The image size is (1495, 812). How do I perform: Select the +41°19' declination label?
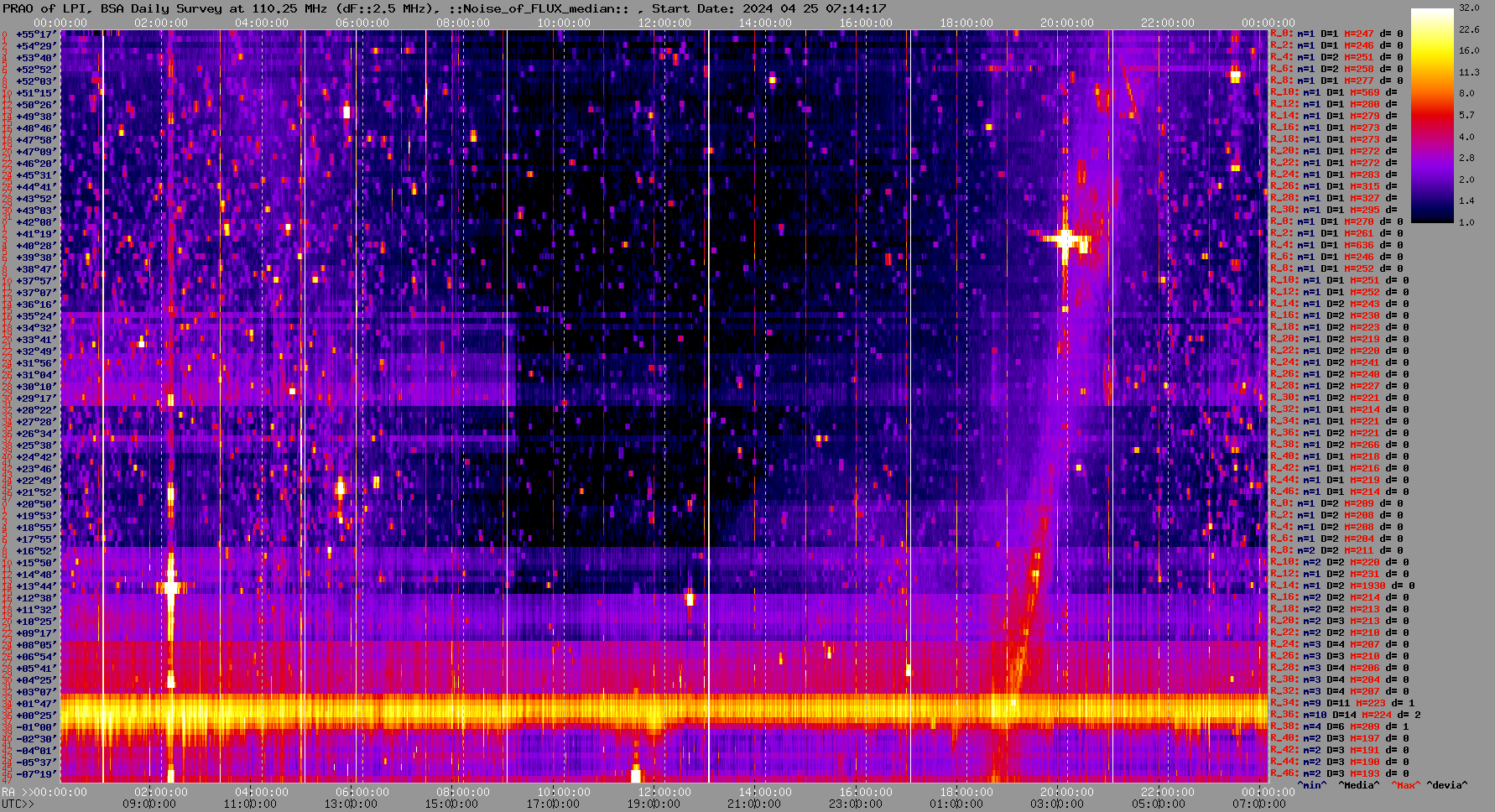coord(36,233)
